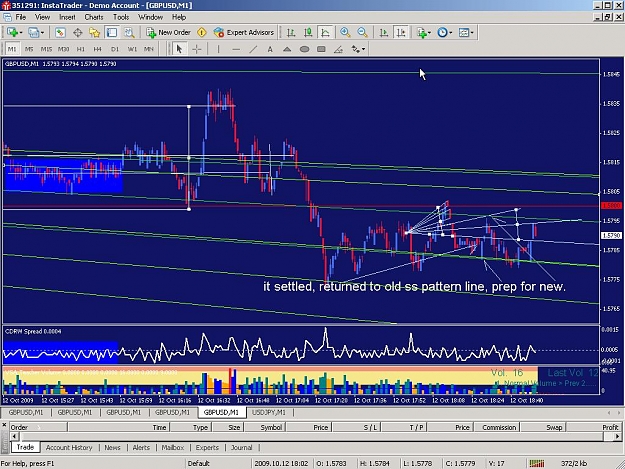The height and width of the screenshot is (469, 625).
Task: Click the New Order button
Action: [168, 33]
